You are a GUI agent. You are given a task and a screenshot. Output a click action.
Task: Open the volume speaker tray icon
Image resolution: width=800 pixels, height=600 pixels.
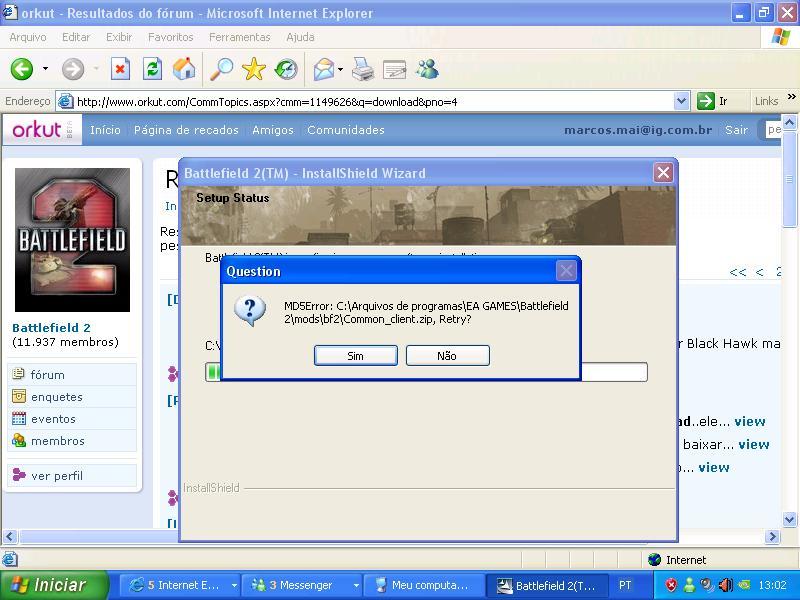[x=725, y=585]
